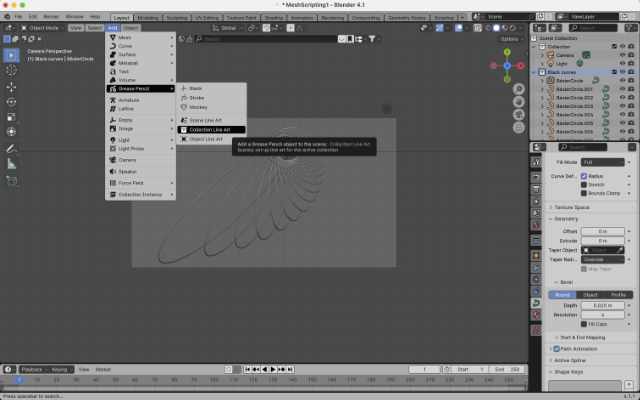The image size is (640, 400).
Task: Click the outliner filter icon
Action: coord(631,28)
